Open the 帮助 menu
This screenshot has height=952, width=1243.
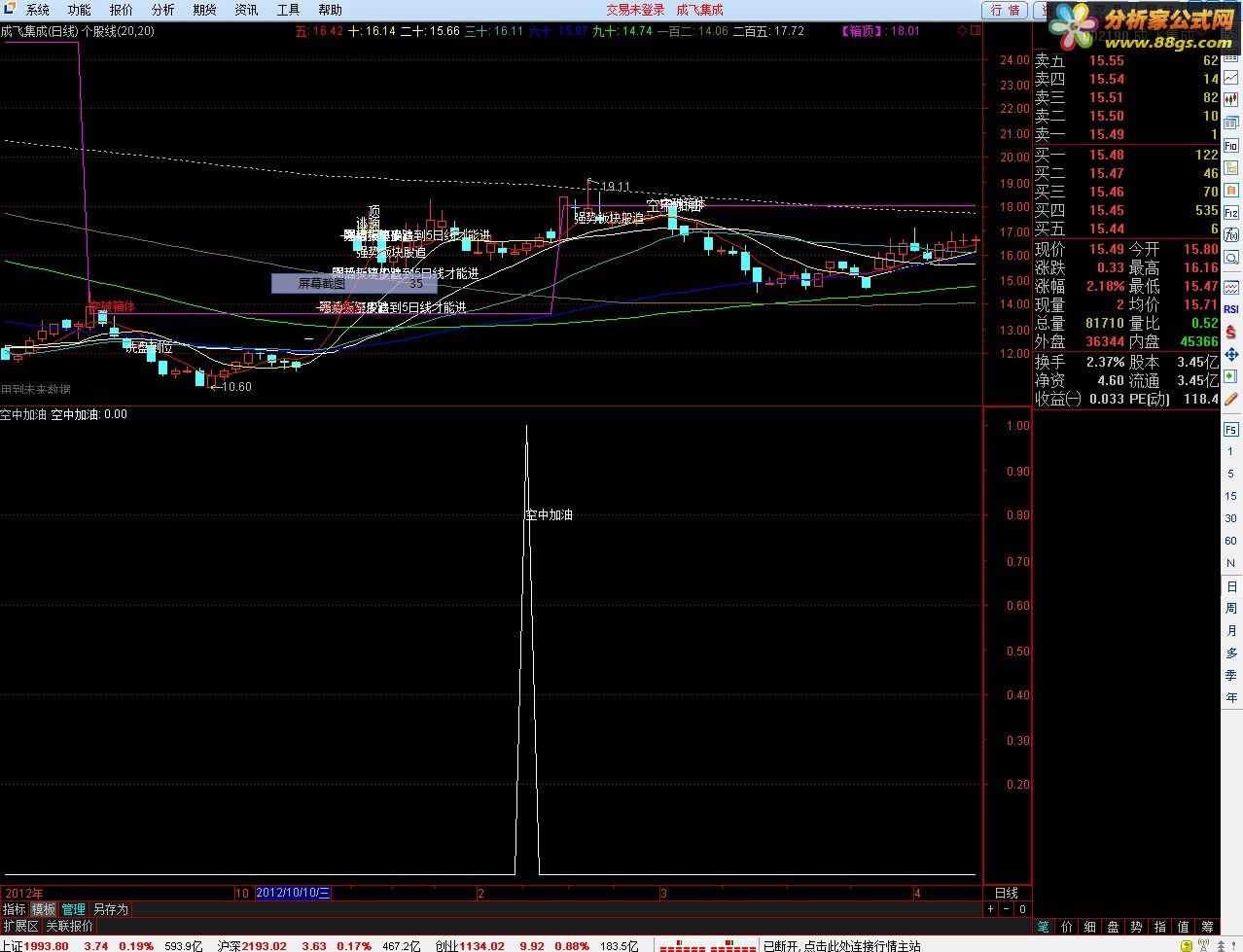(330, 10)
